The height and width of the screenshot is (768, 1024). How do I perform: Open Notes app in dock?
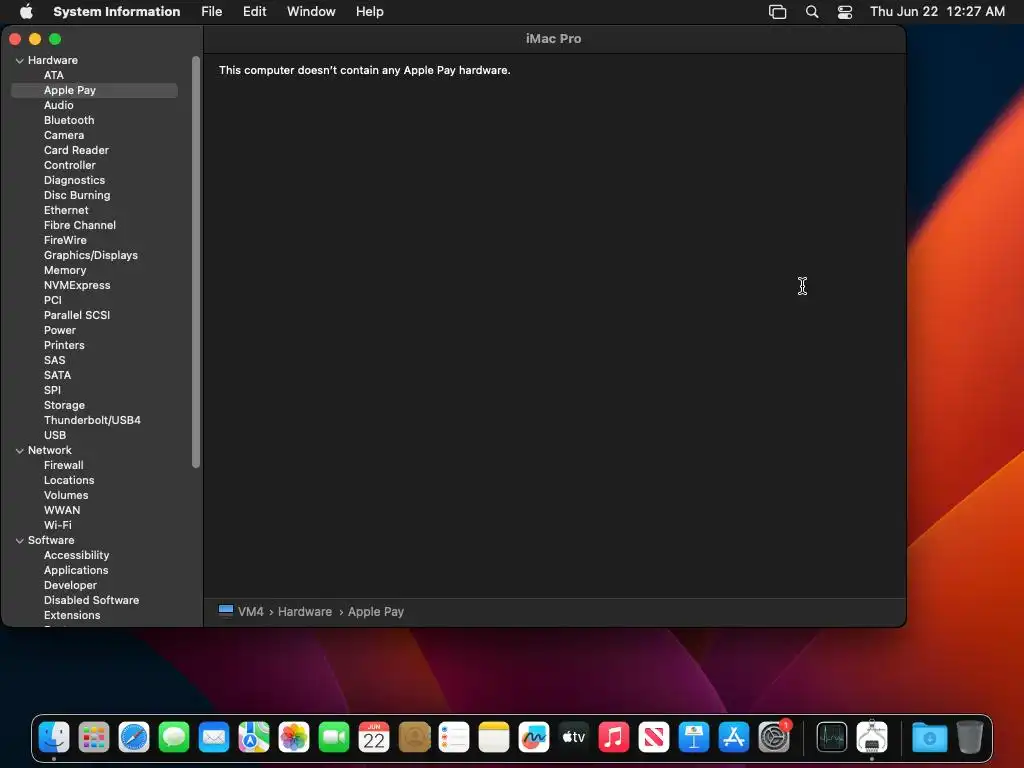pos(494,737)
